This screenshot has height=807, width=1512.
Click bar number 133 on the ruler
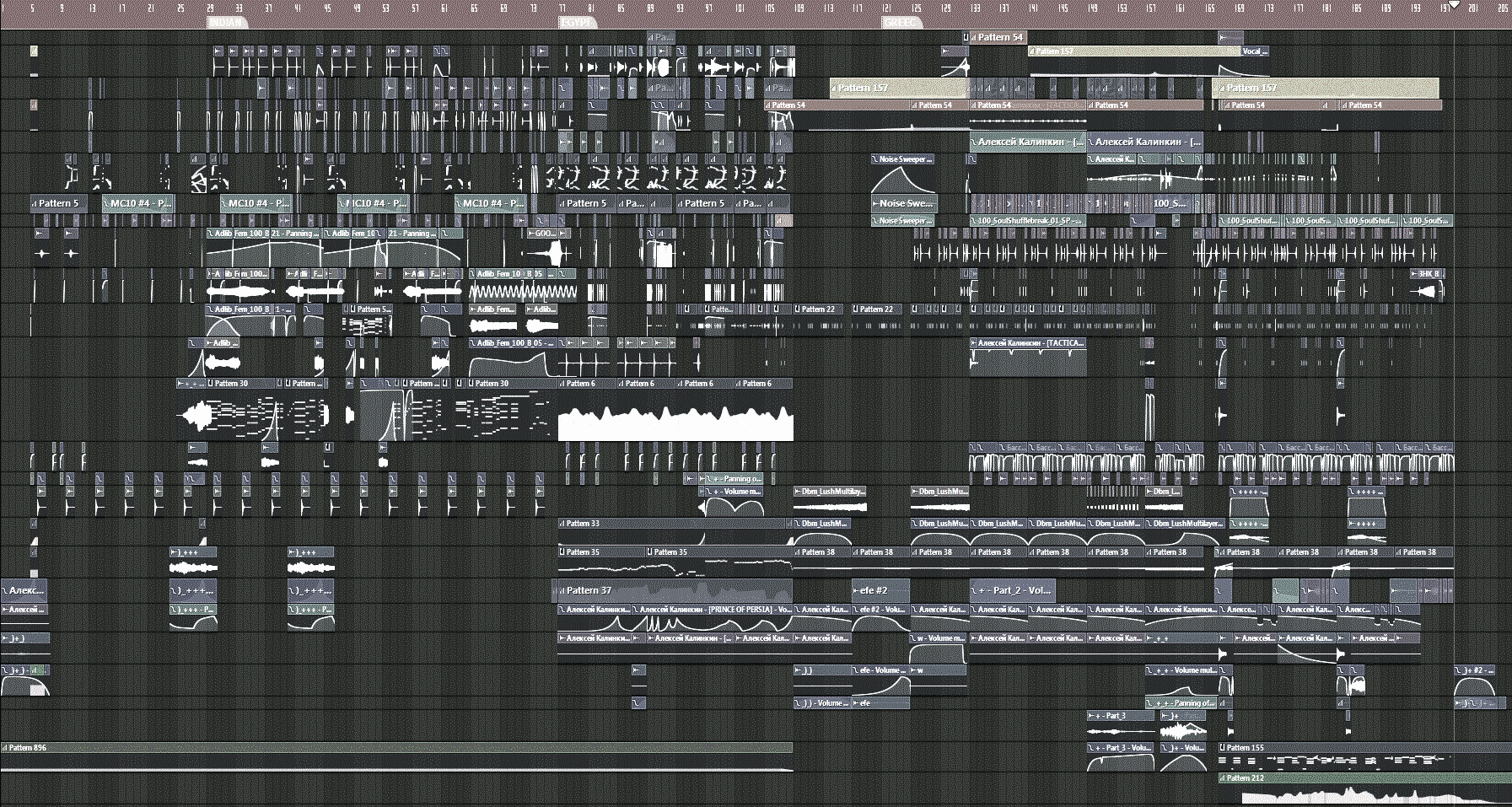click(x=975, y=8)
